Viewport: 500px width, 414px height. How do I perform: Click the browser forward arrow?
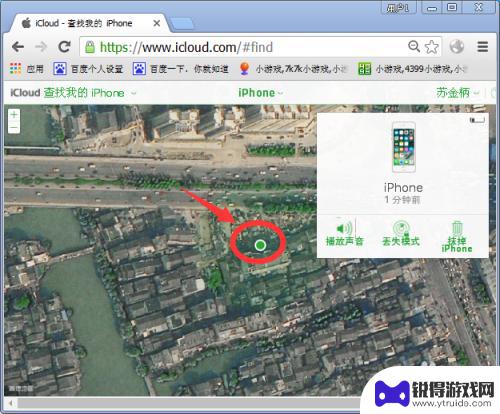(x=41, y=47)
